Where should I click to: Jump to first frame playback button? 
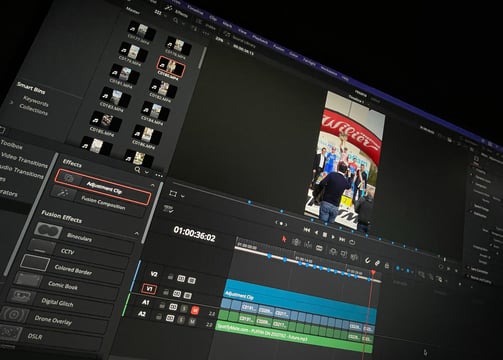coord(307,230)
